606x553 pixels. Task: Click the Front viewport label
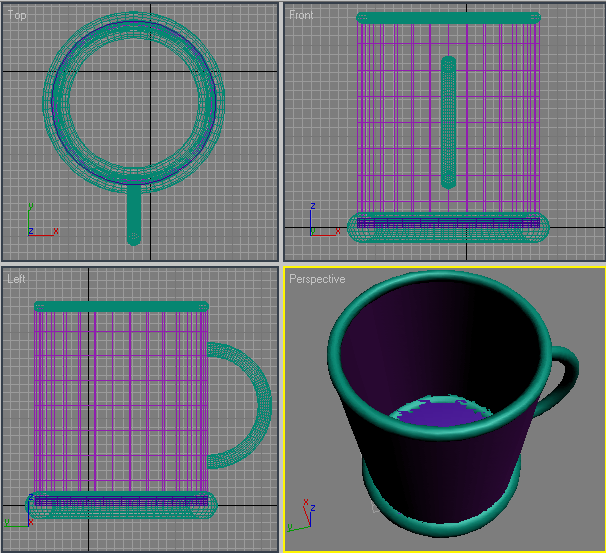[301, 15]
